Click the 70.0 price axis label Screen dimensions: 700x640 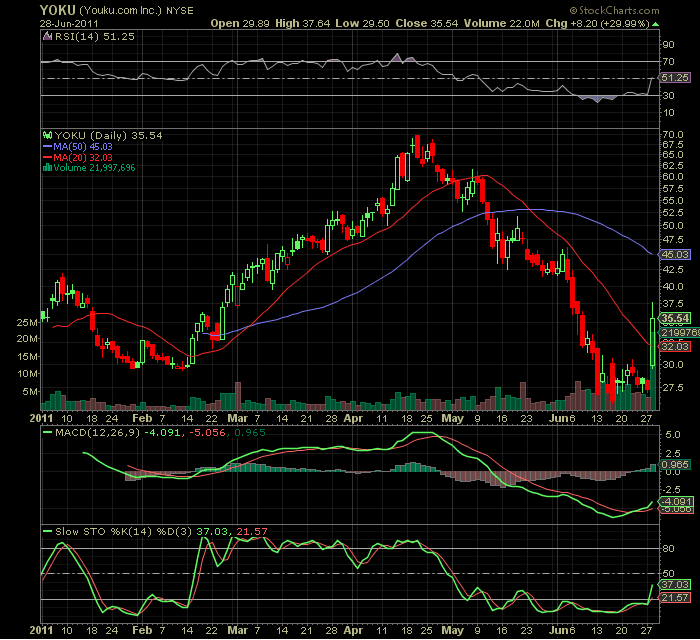[x=673, y=134]
